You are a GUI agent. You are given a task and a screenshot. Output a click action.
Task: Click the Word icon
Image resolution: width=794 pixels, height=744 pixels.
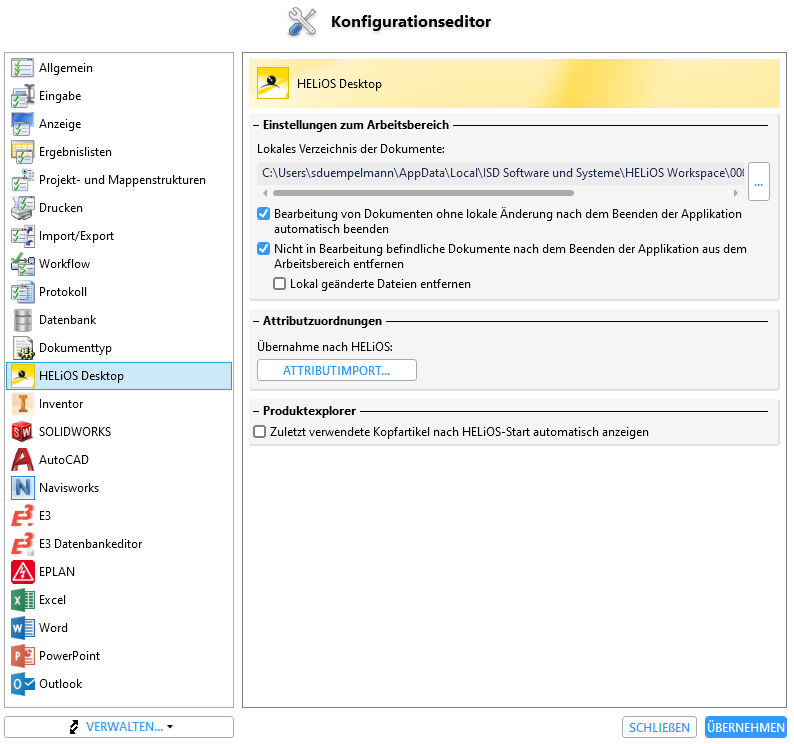[x=22, y=628]
